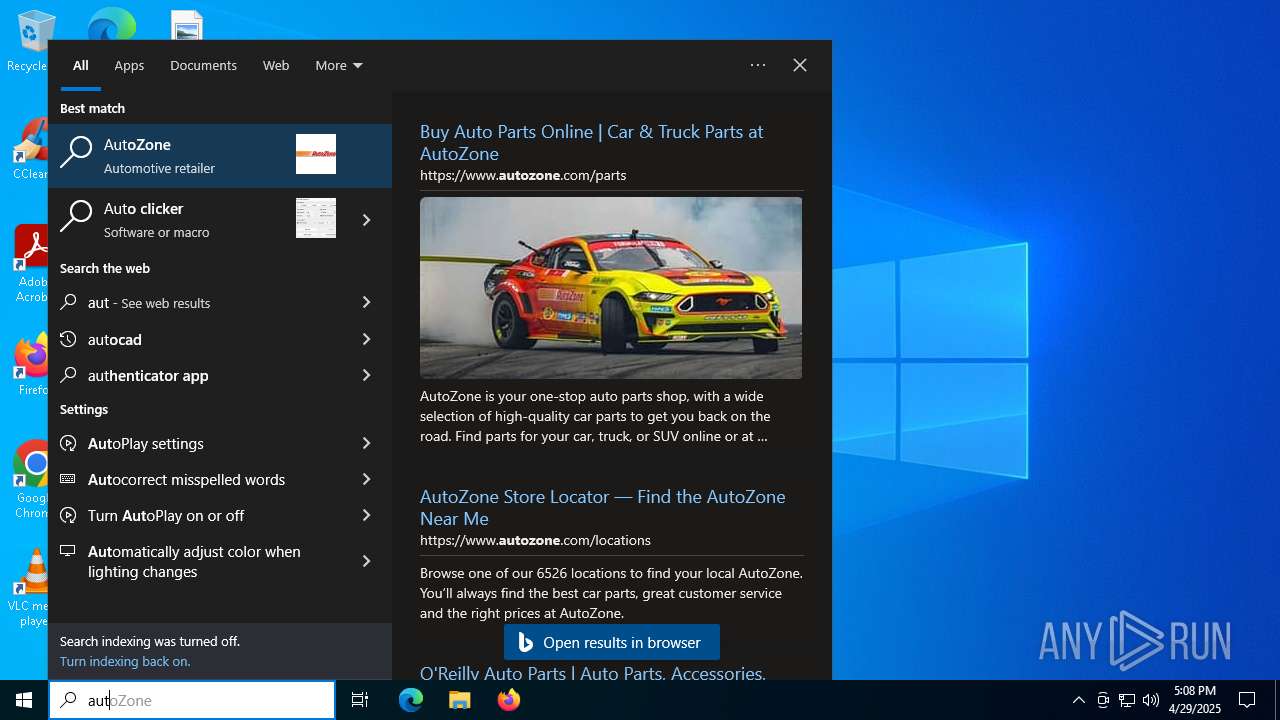Screen dimensions: 1280x720
Task: Show hidden system tray icons
Action: tap(1078, 700)
